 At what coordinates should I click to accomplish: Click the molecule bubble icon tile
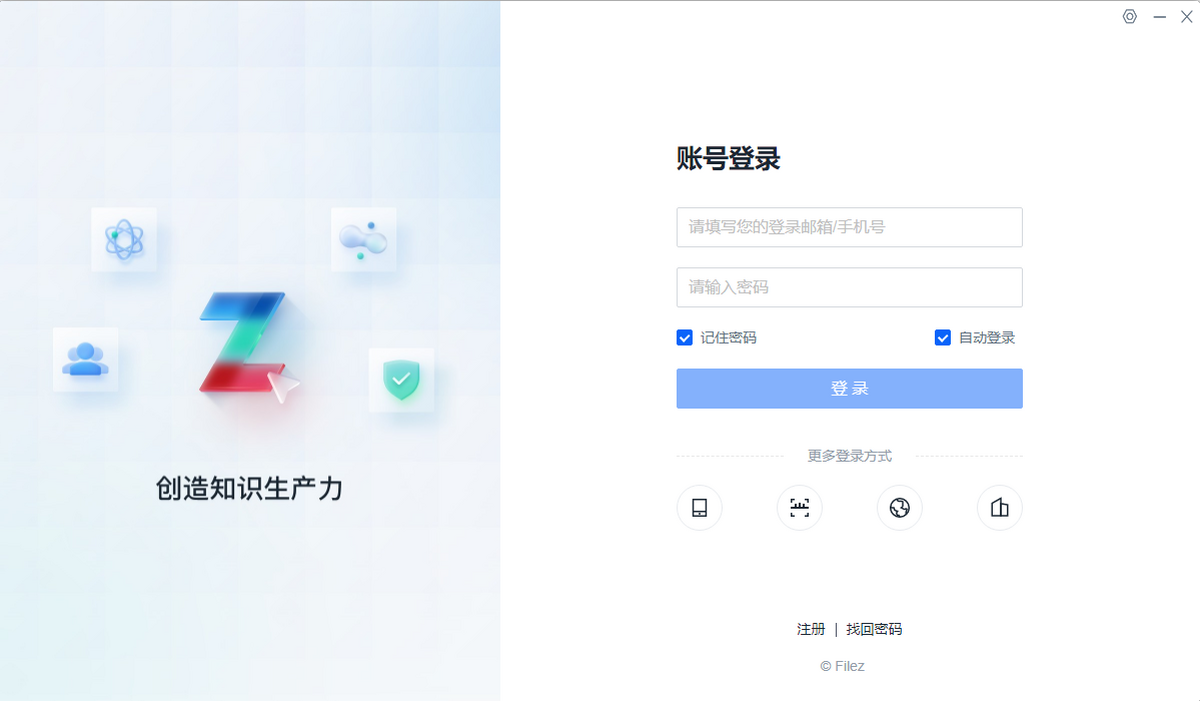363,239
